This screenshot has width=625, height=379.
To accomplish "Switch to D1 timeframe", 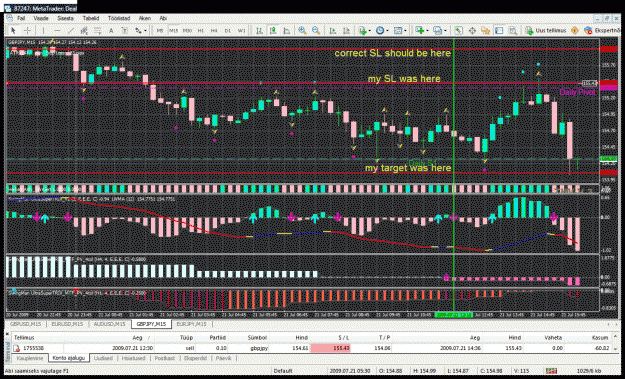I will click(228, 31).
